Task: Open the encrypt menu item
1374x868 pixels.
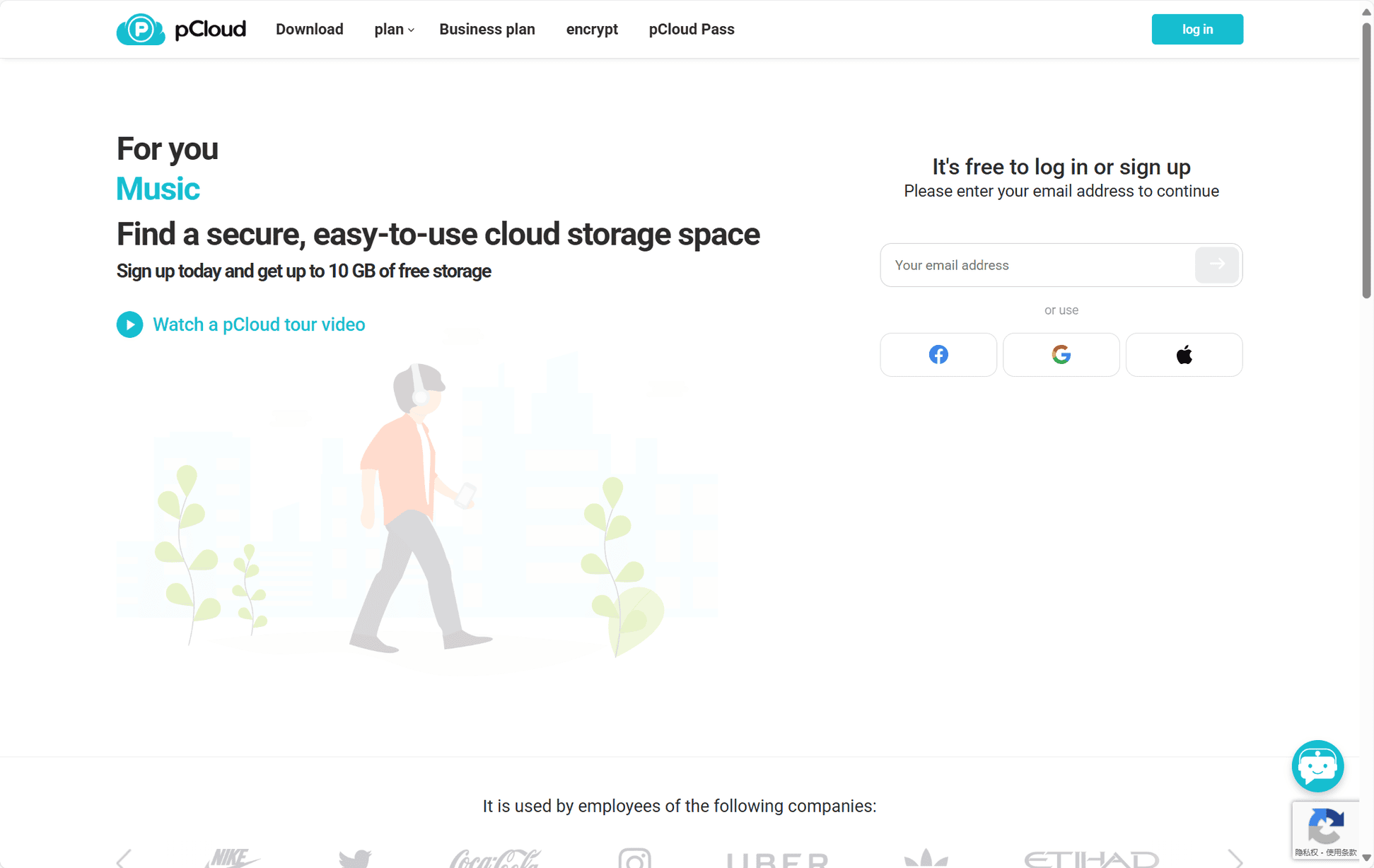Action: coord(591,29)
